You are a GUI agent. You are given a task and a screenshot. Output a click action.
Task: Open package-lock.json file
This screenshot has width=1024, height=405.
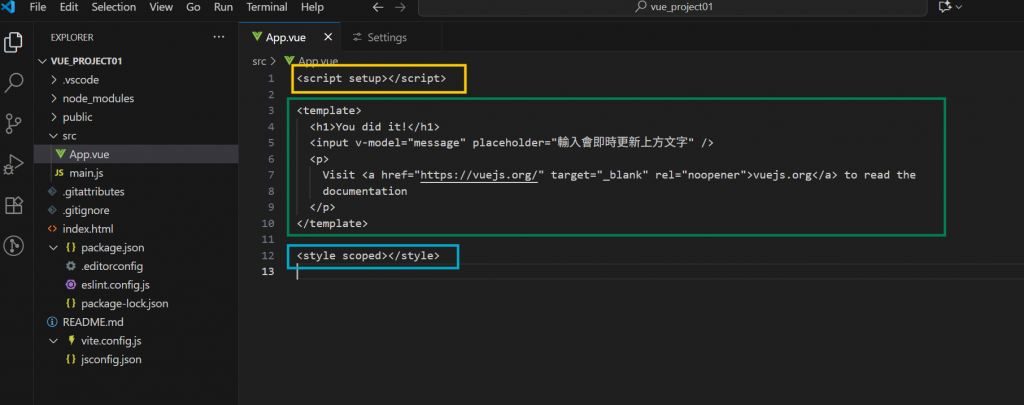coord(136,304)
